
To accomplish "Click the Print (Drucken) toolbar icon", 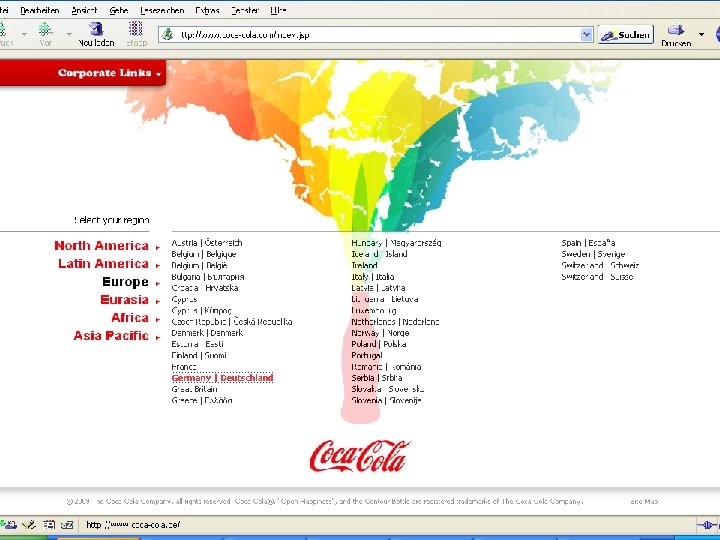I will point(676,30).
